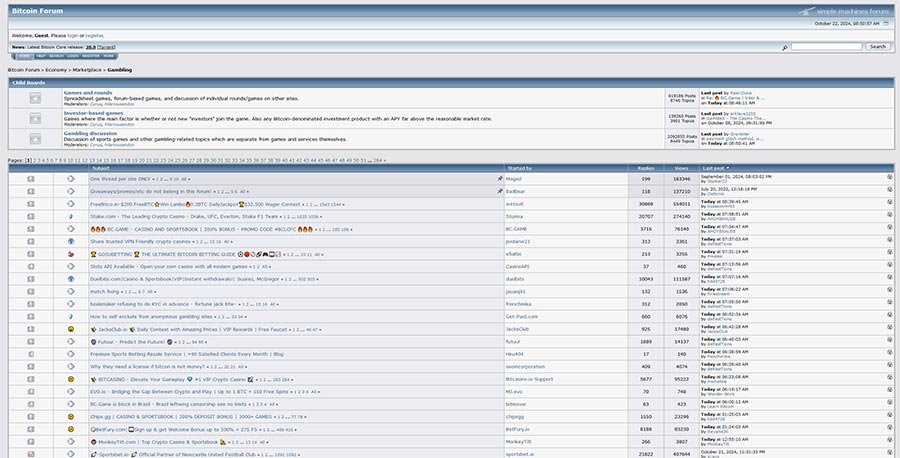This screenshot has height=458, width=900.
Task: Sort by the Started by column header
Action: point(519,168)
